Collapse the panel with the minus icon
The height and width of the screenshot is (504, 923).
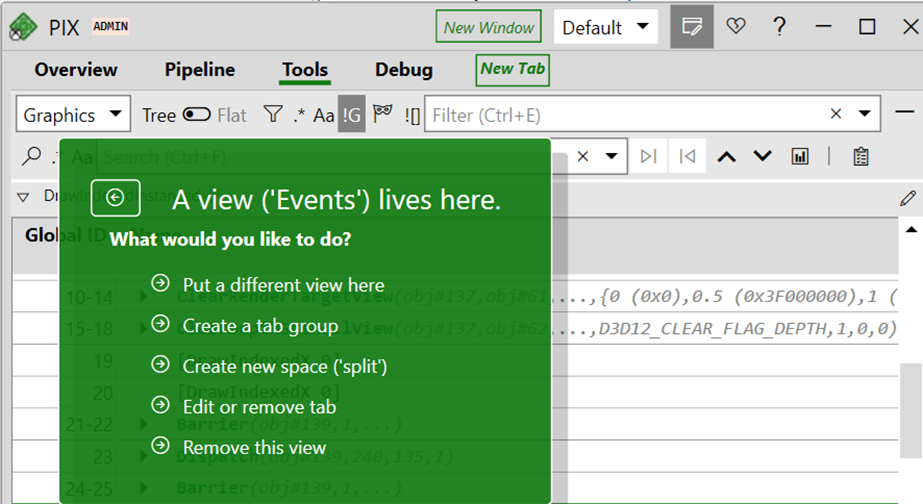(x=905, y=111)
